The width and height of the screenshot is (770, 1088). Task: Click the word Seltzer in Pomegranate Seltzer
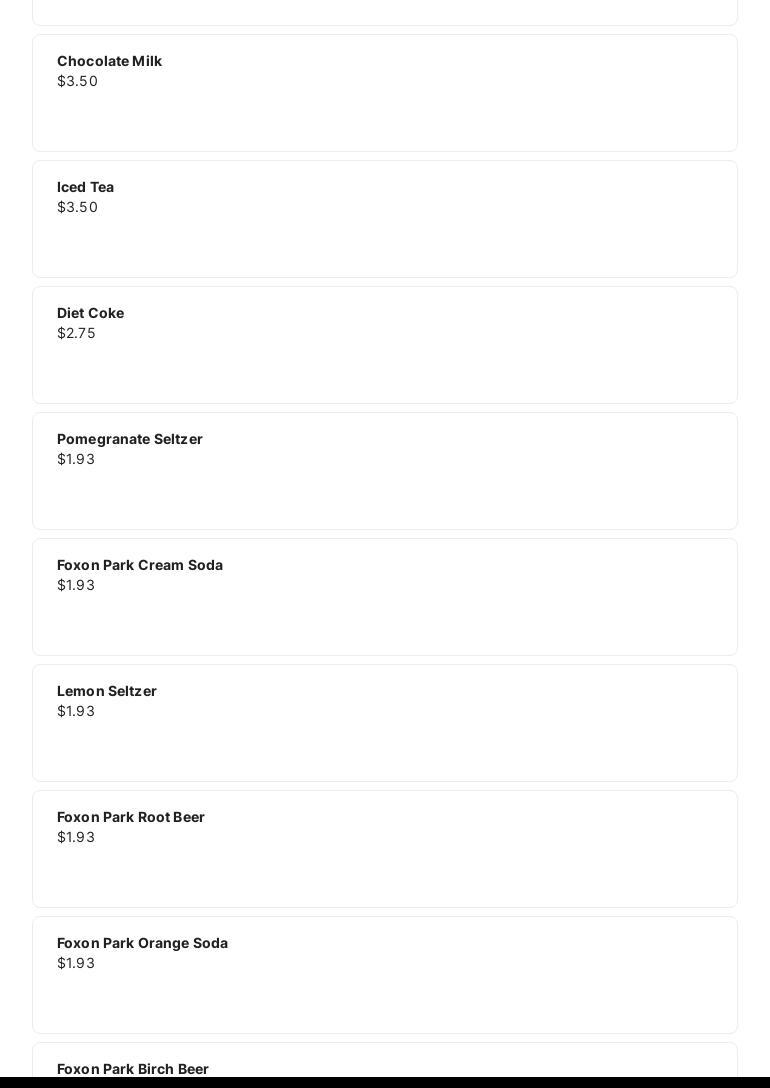[178, 440]
